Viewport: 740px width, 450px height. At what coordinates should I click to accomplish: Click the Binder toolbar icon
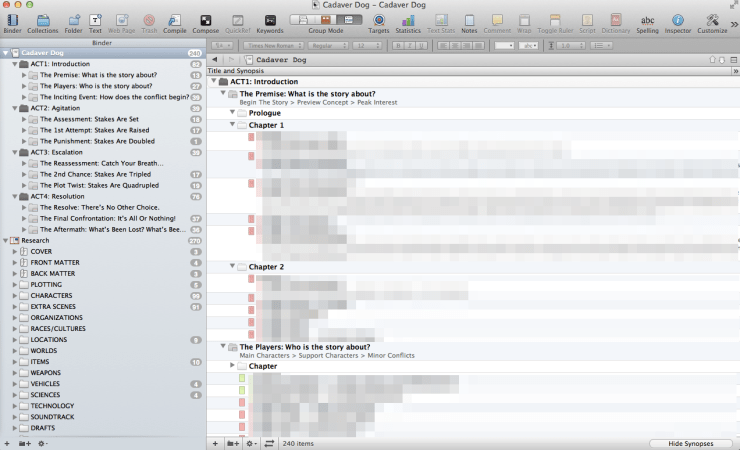pyautogui.click(x=12, y=20)
